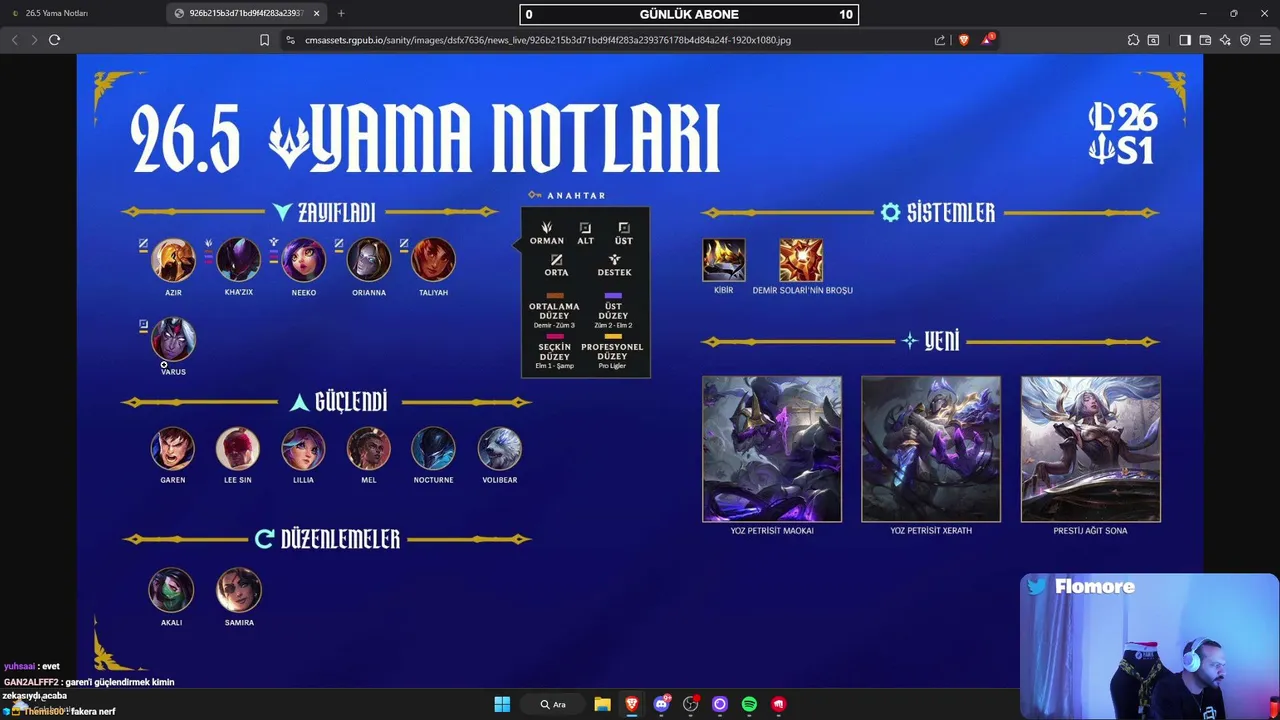The image size is (1280, 720).
Task: Click the Volibear champion icon
Action: coord(499,449)
